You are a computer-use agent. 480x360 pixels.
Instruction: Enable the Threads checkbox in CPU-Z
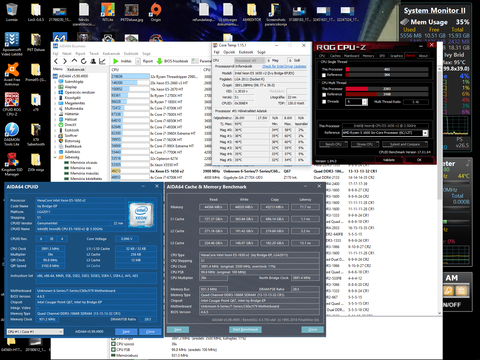point(324,102)
